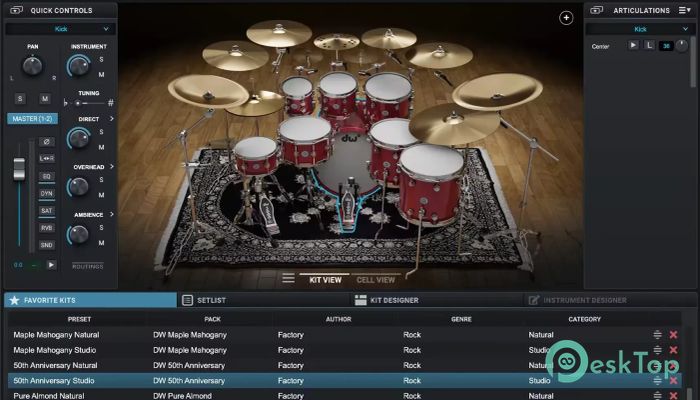Viewport: 700px width, 400px height.
Task: Click reorder handle for Maple Mahogany Natural
Action: pos(657,334)
